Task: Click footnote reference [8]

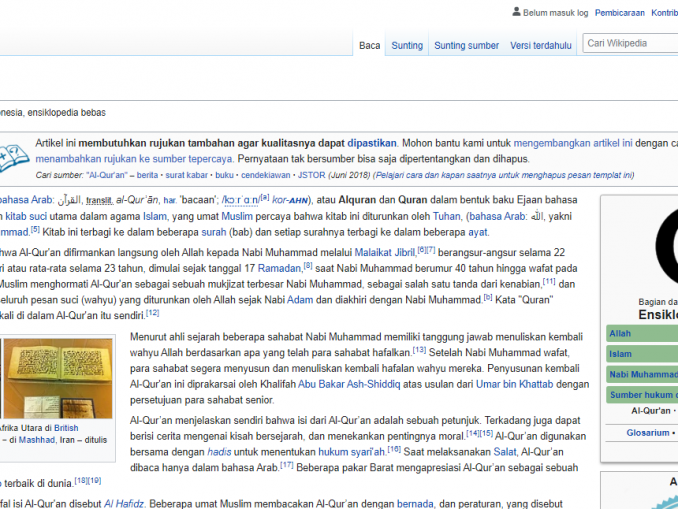Action: coord(307,266)
